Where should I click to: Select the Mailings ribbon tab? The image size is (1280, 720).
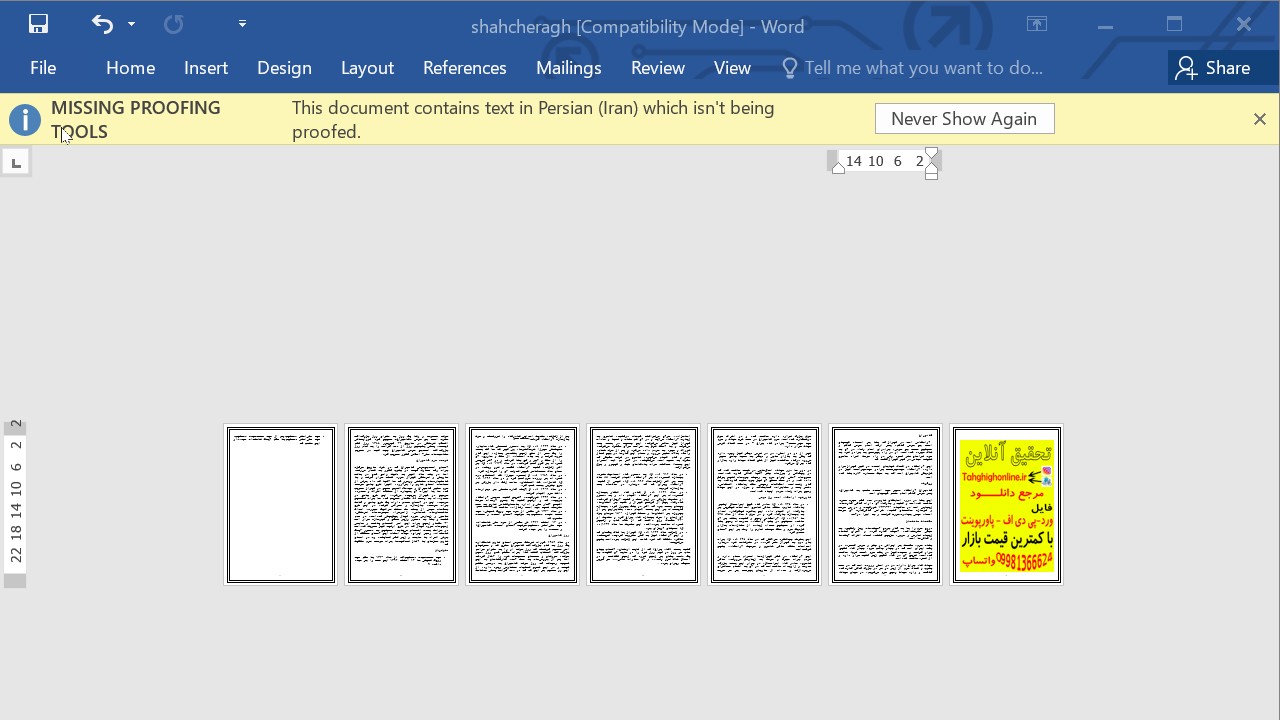tap(568, 68)
